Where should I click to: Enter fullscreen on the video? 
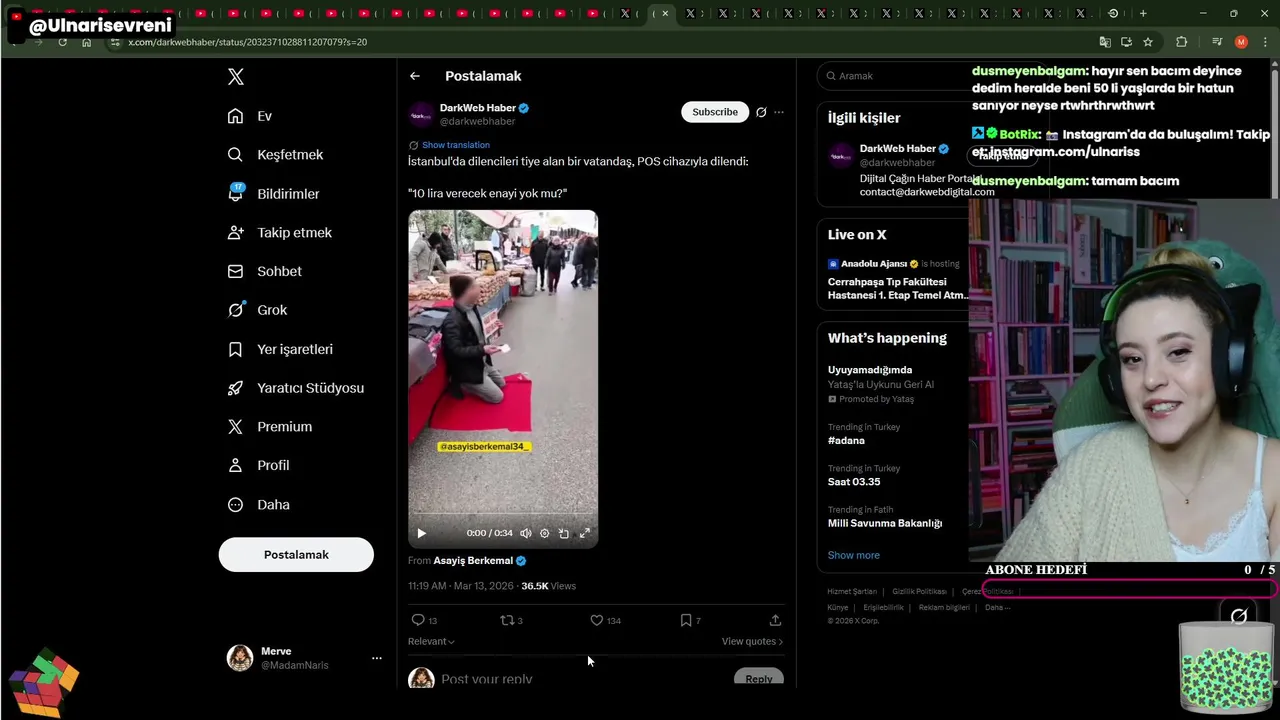(585, 533)
